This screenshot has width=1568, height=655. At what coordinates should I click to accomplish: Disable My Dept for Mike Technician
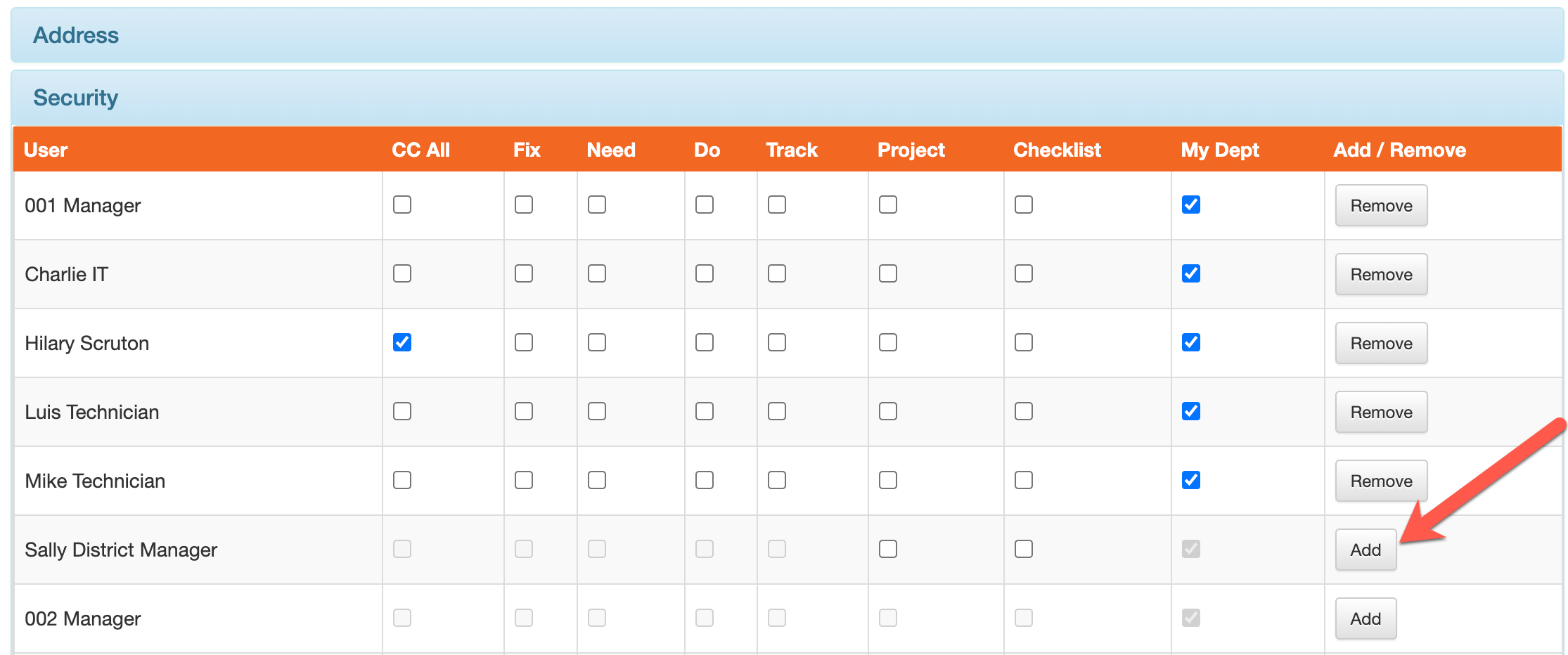pyautogui.click(x=1191, y=480)
